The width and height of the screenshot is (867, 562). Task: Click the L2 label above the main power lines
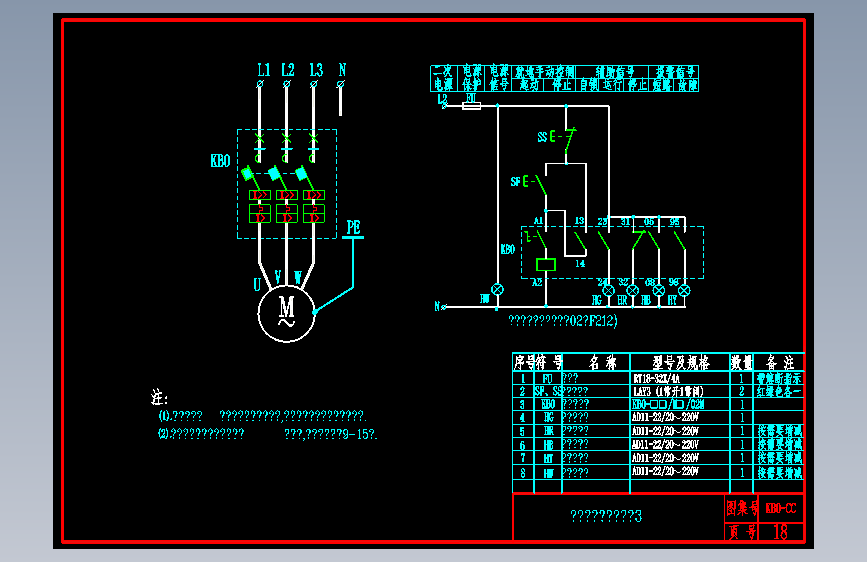[288, 70]
